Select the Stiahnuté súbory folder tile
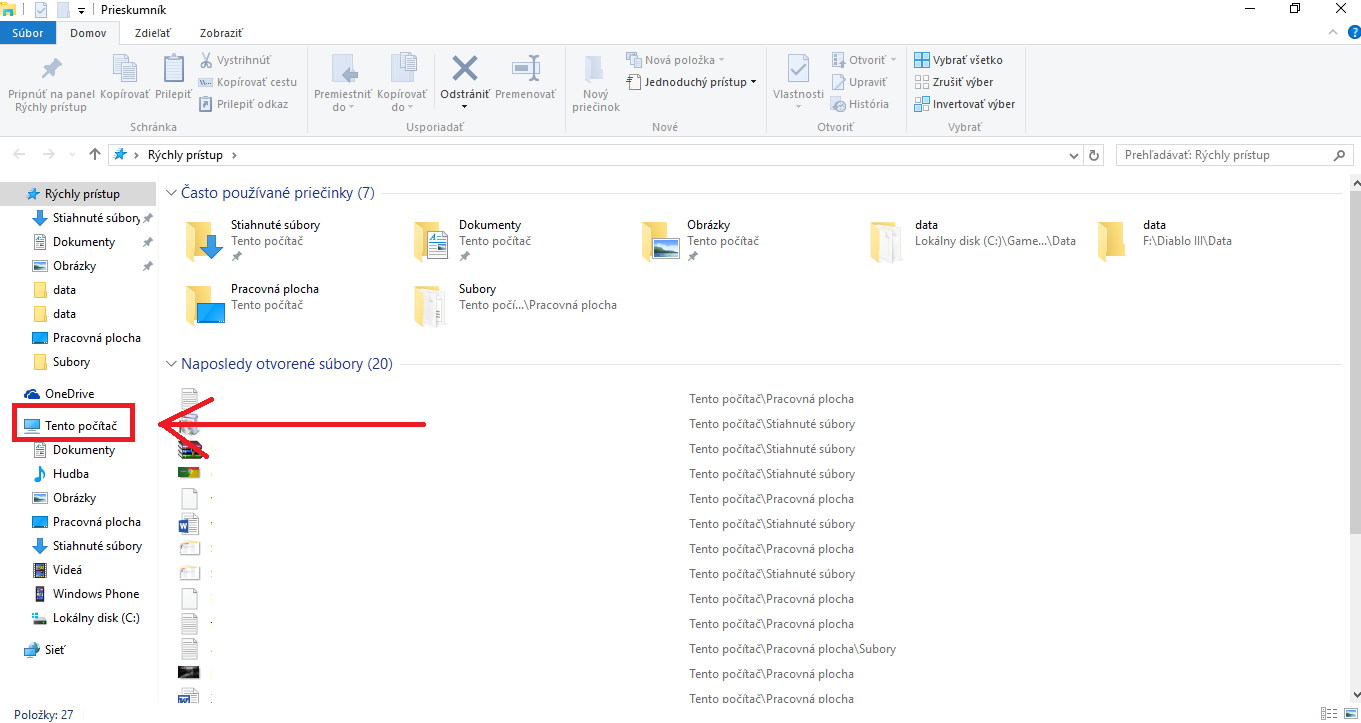The image size is (1361, 723). [255, 241]
